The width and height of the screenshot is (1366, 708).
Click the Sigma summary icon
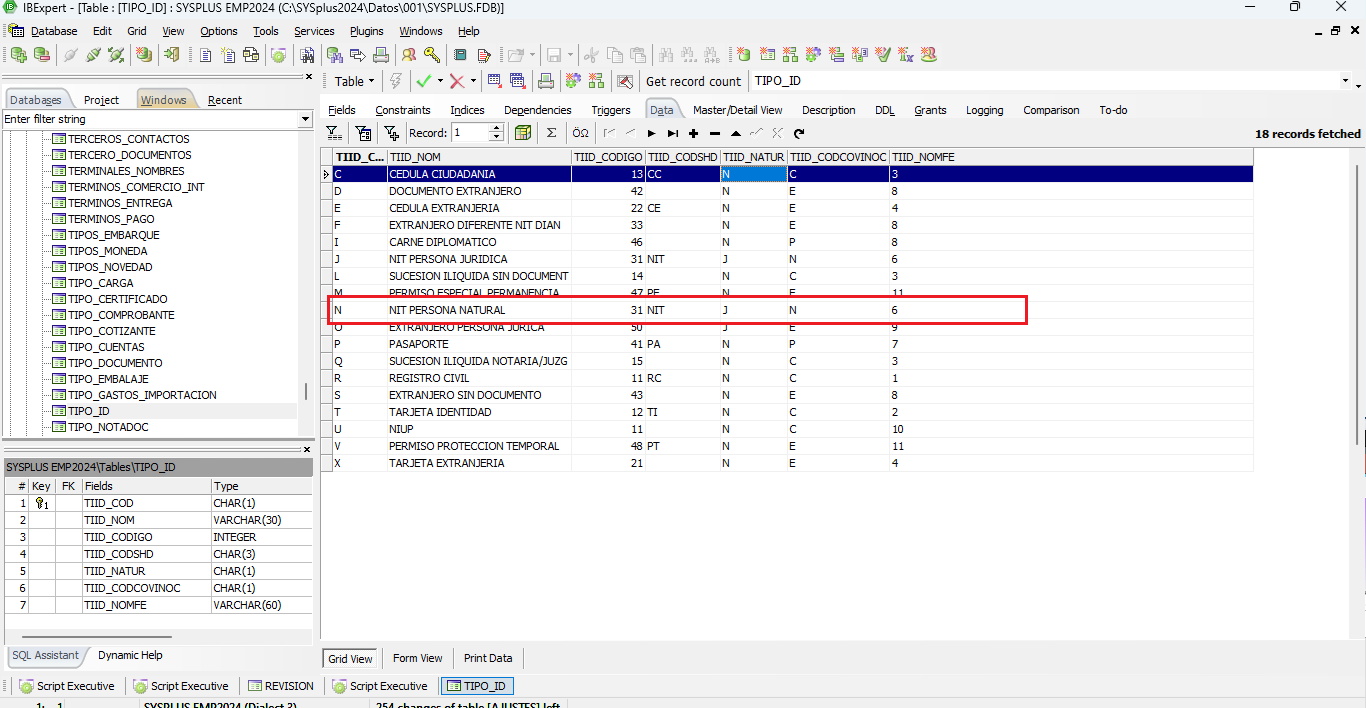pyautogui.click(x=551, y=133)
